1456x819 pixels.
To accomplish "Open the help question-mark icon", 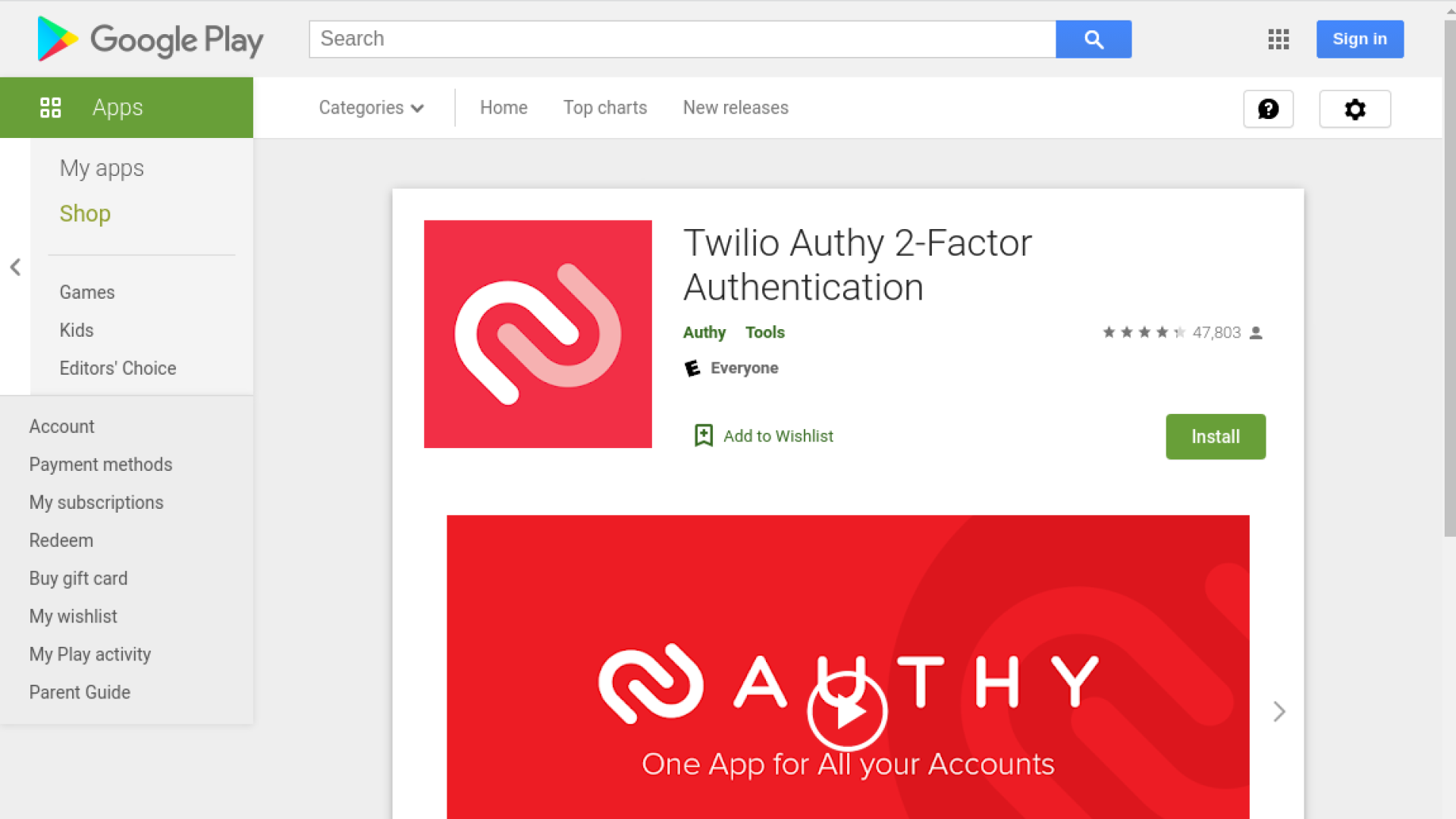I will 1268,108.
